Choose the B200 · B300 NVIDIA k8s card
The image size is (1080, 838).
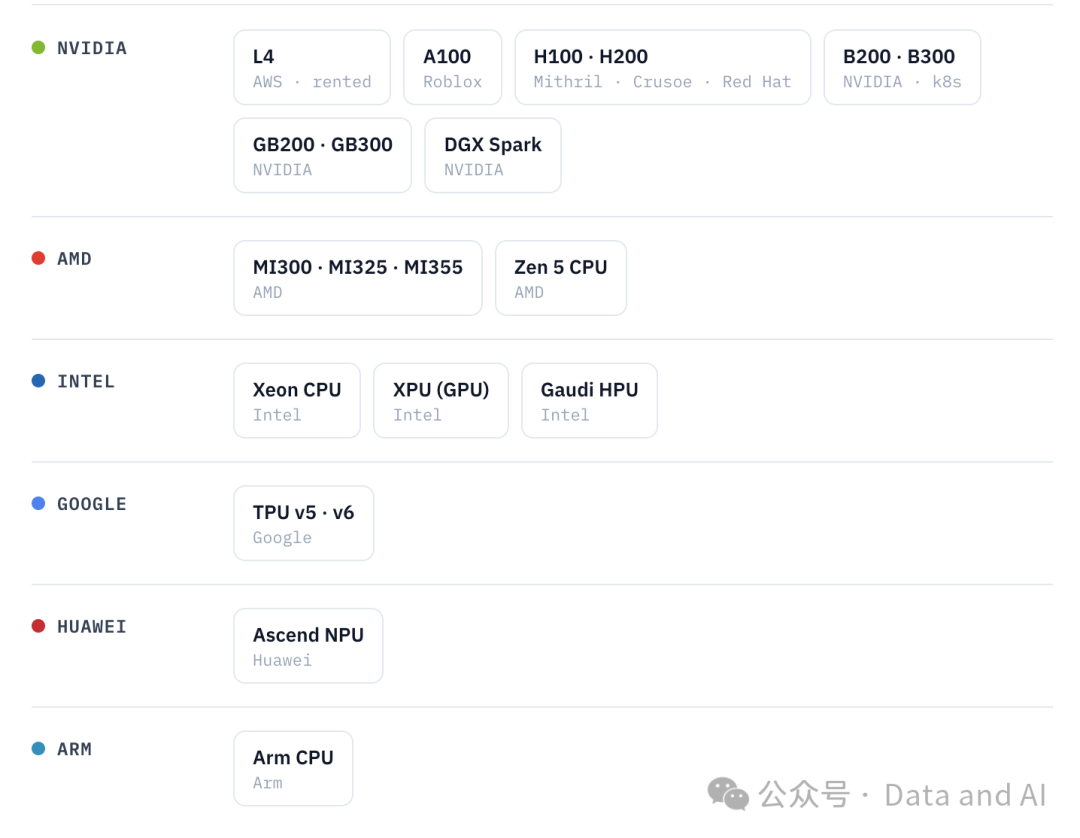tap(902, 67)
